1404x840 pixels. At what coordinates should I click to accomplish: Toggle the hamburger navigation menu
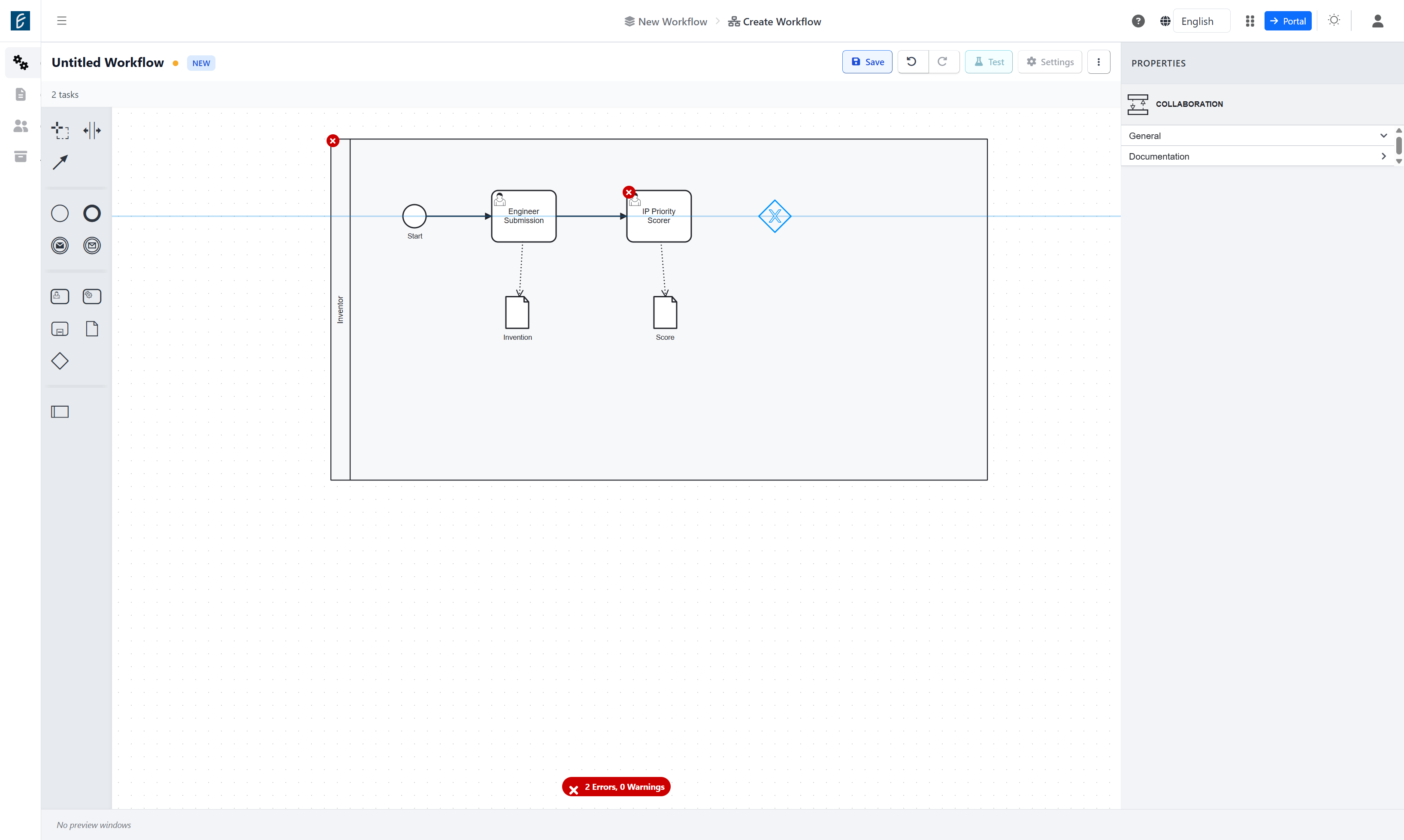click(x=62, y=21)
